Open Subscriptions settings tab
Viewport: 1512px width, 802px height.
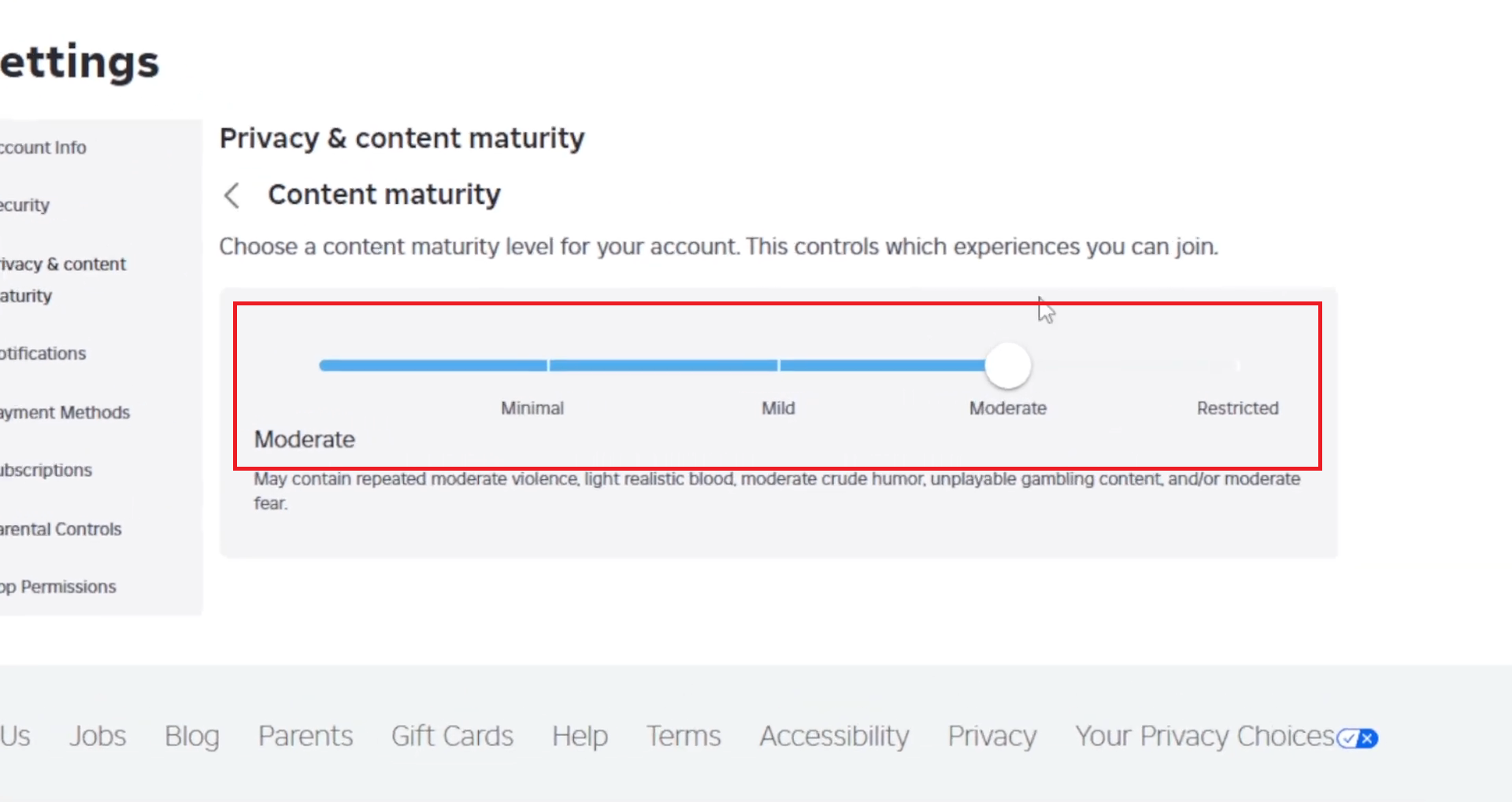pos(46,471)
